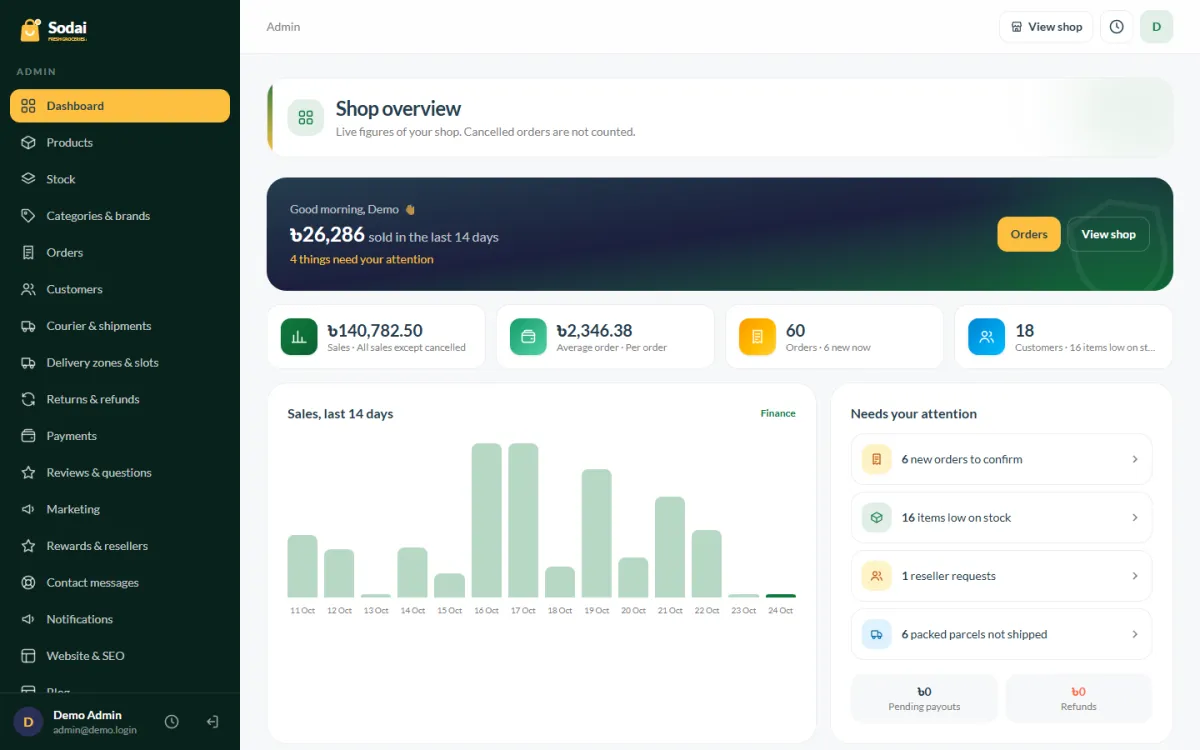This screenshot has width=1200, height=750.
Task: Click the Marketing megaphone icon in sidebar
Action: click(x=28, y=509)
